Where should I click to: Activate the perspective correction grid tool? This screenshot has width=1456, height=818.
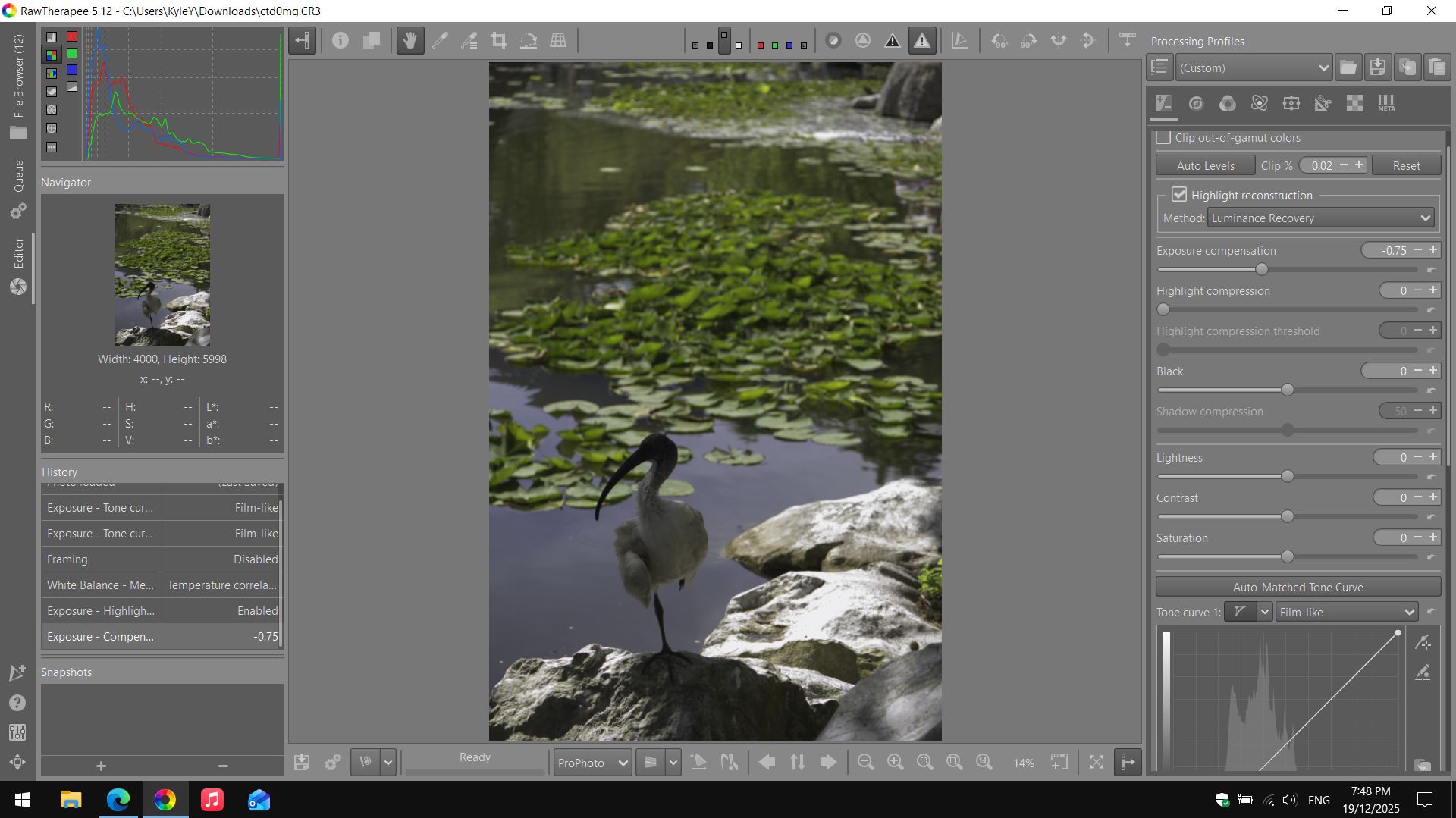tap(558, 41)
